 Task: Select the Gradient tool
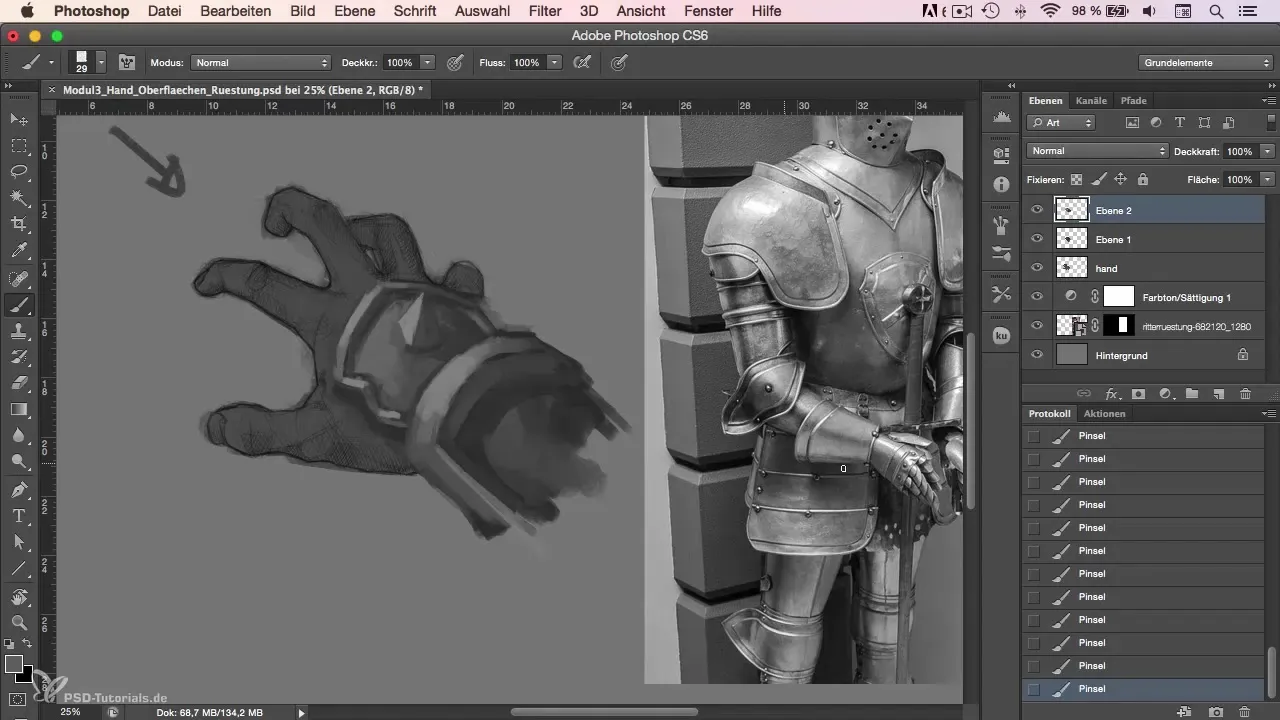(18, 409)
